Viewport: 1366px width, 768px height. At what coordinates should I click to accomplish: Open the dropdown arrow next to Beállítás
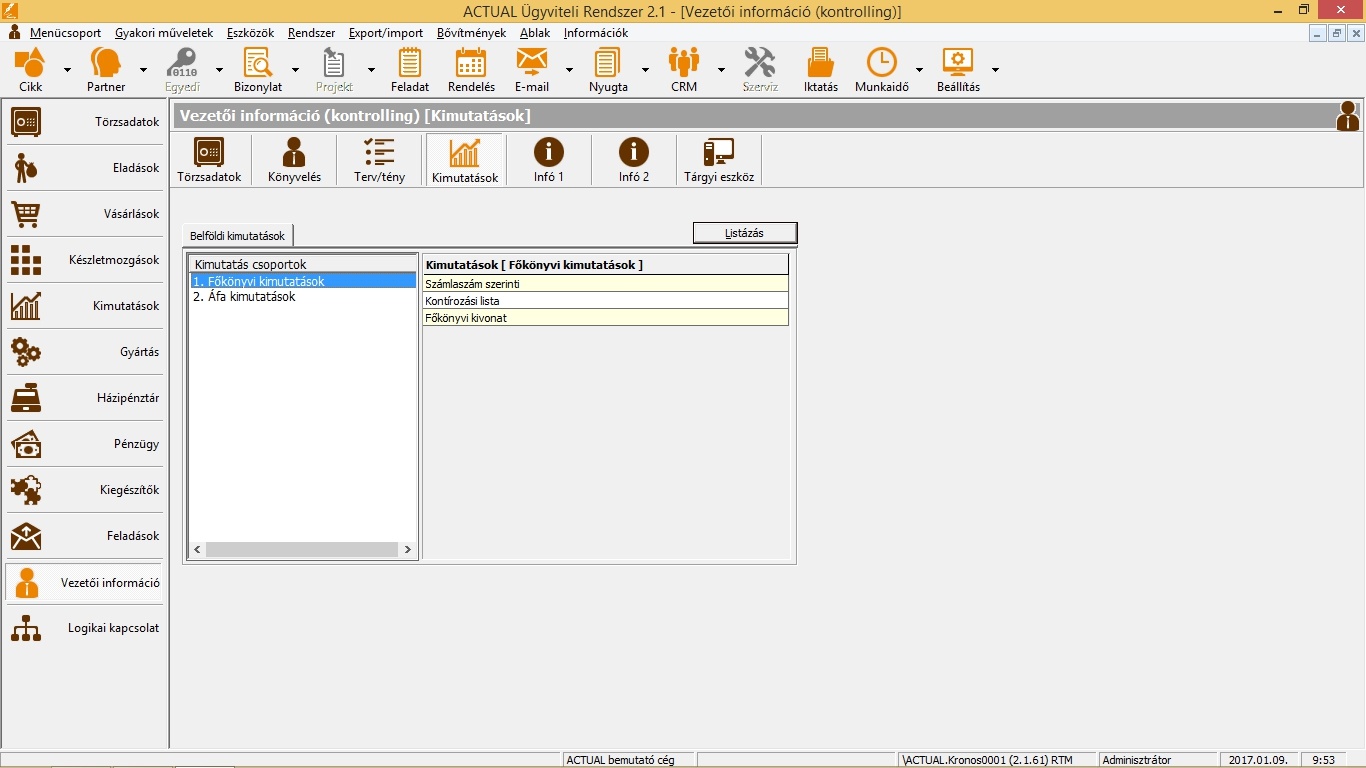click(995, 70)
